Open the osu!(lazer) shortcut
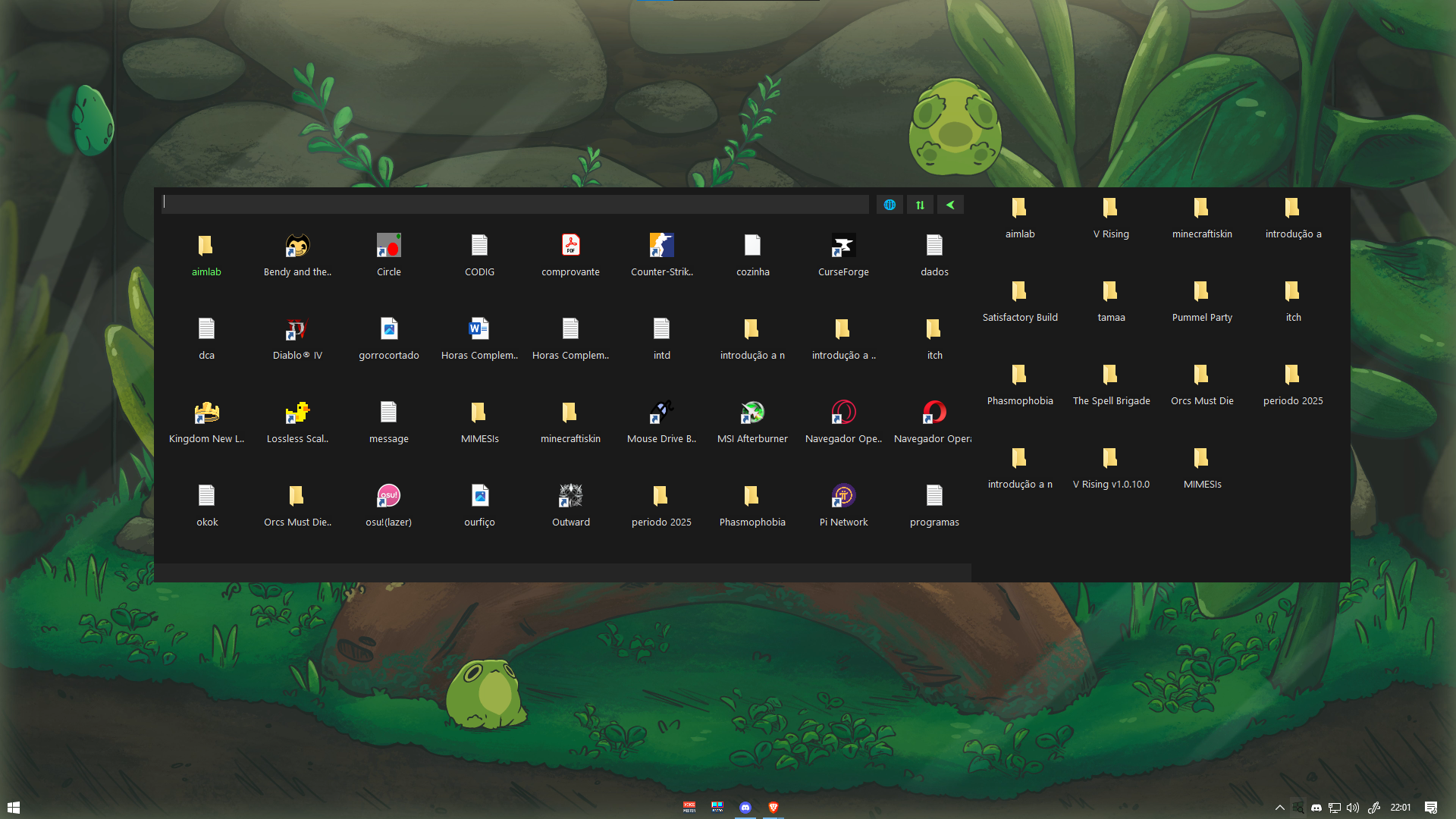 (388, 497)
